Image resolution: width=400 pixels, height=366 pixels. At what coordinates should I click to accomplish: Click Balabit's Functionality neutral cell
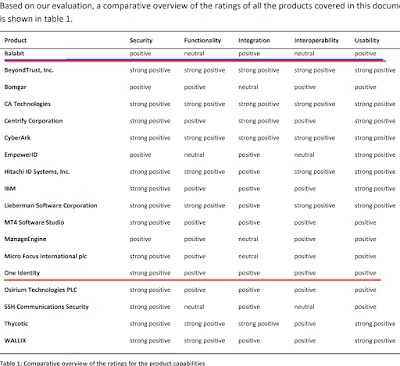tap(194, 53)
